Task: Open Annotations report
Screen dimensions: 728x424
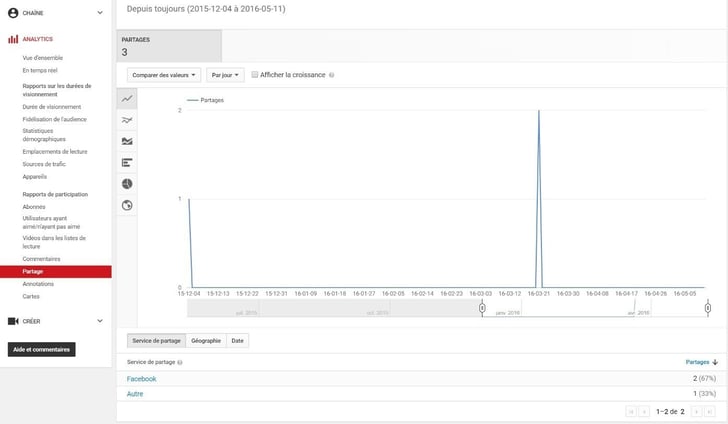Action: (38, 284)
